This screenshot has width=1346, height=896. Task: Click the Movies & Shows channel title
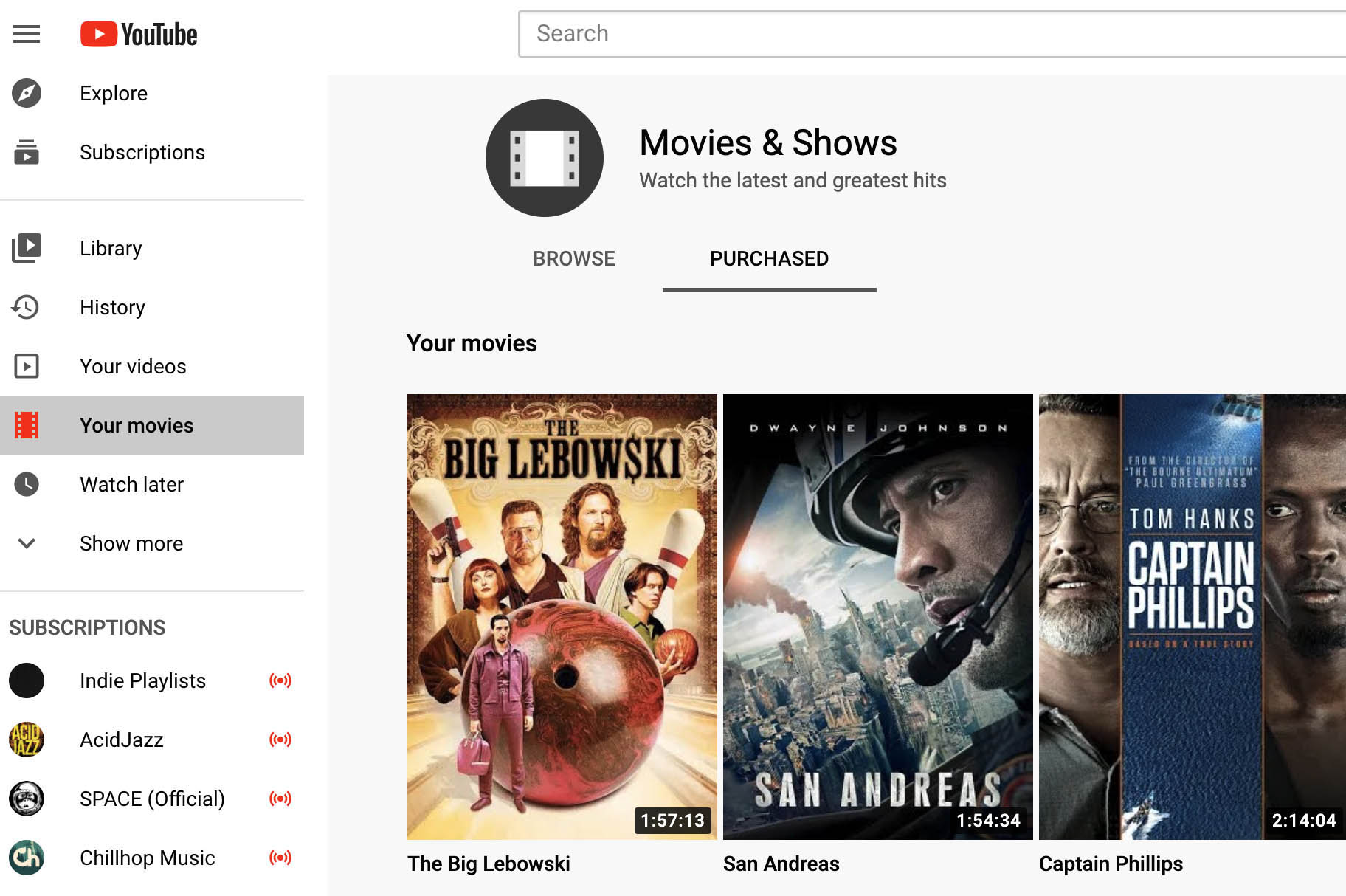pyautogui.click(x=768, y=142)
